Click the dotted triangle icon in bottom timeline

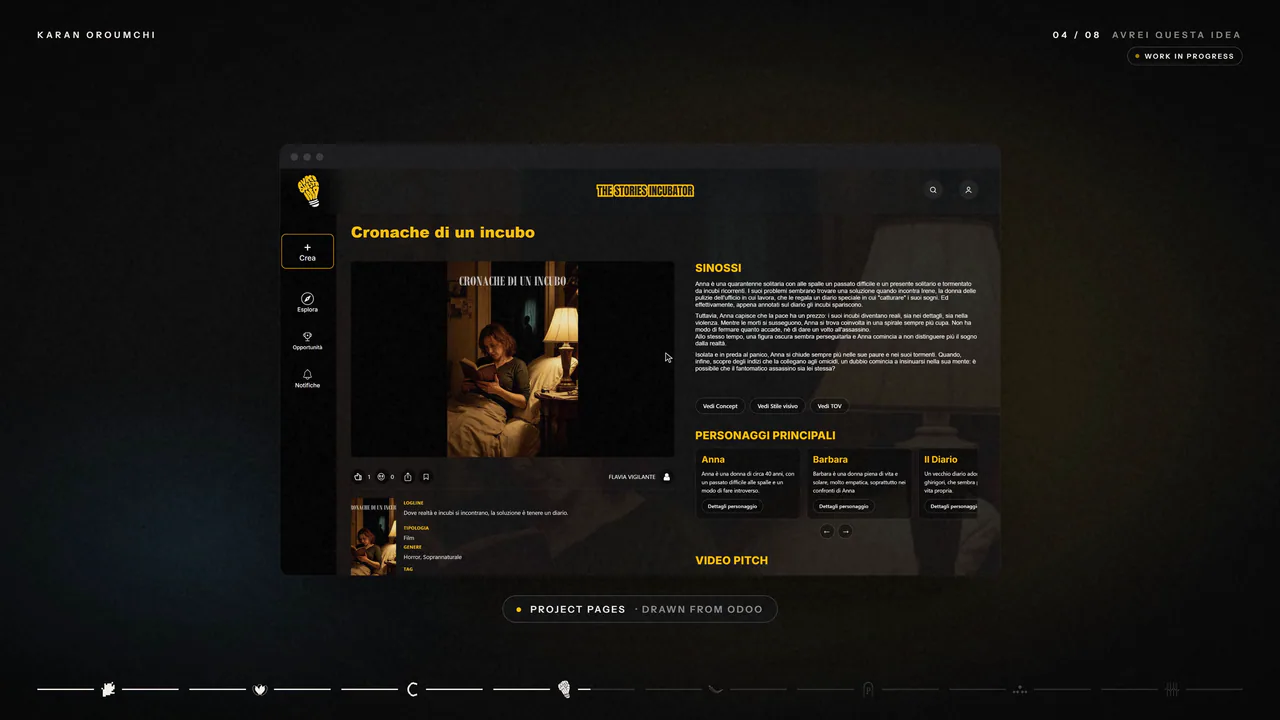(x=1020, y=689)
